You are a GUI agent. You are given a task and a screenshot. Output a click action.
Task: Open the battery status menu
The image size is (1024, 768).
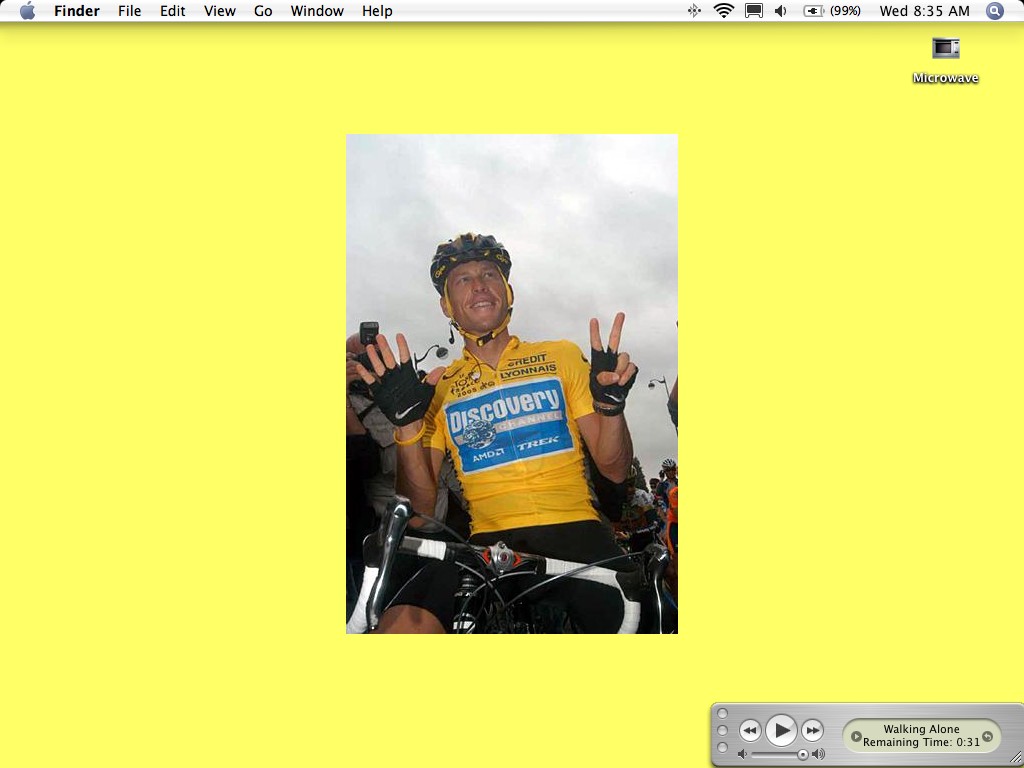[813, 10]
